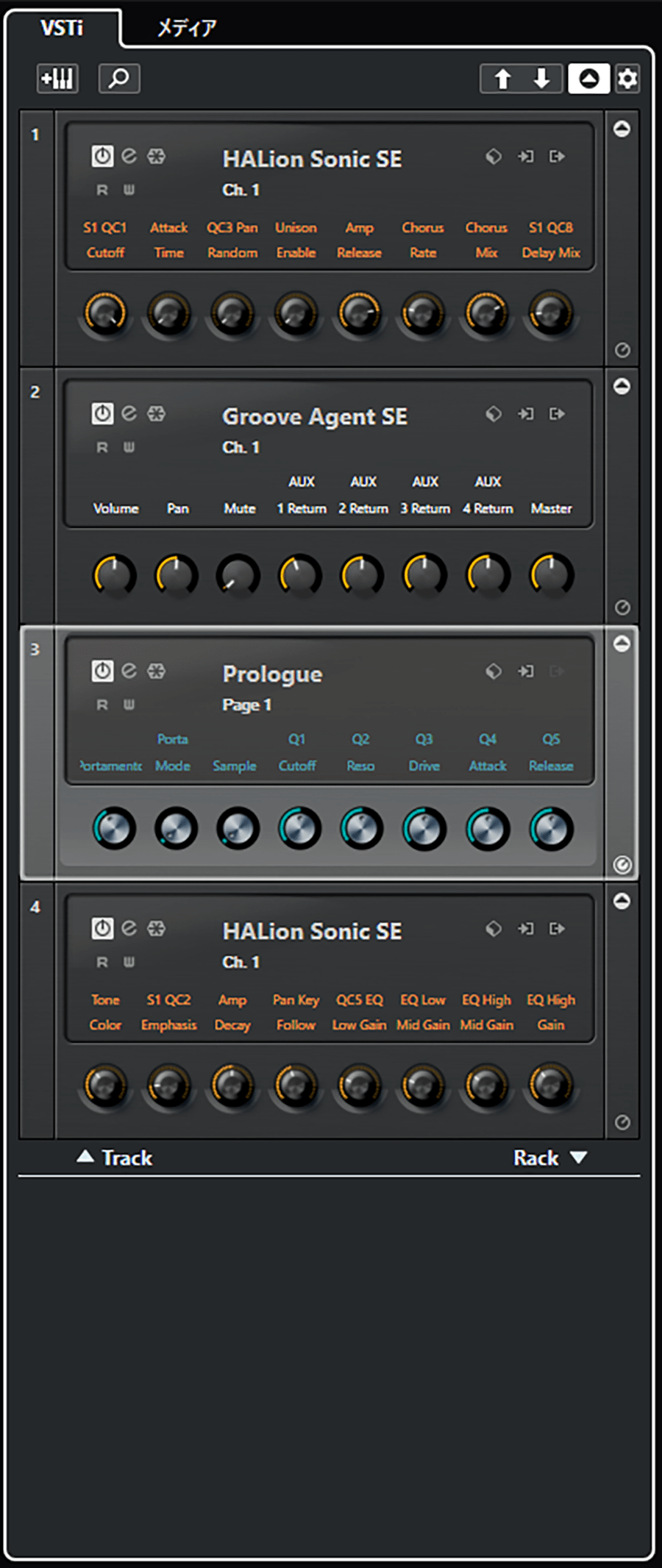
Task: Open input options for slot 1 HALion
Action: pyautogui.click(x=526, y=156)
